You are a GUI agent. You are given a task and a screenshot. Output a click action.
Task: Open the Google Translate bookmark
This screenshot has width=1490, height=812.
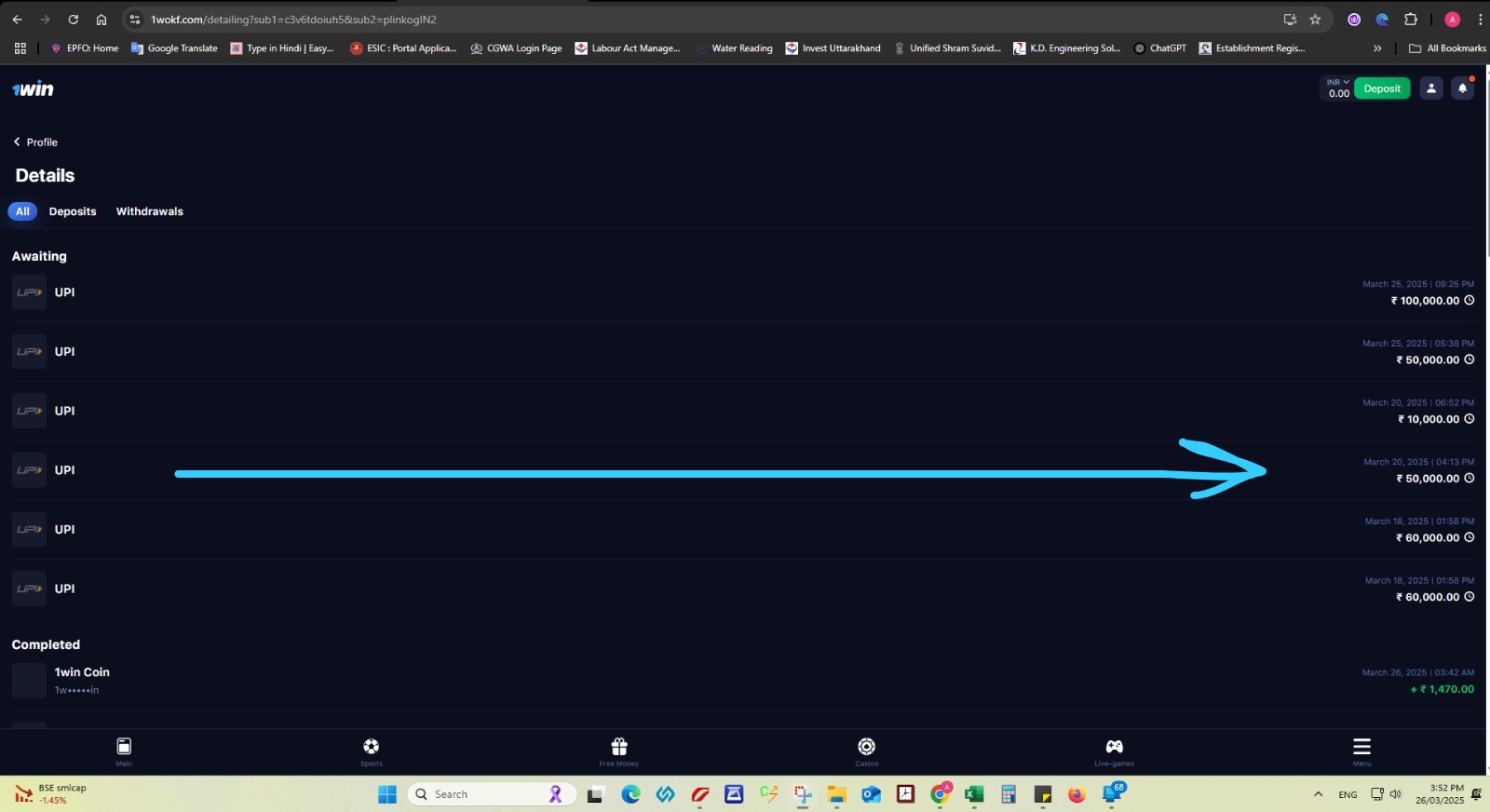[x=174, y=48]
